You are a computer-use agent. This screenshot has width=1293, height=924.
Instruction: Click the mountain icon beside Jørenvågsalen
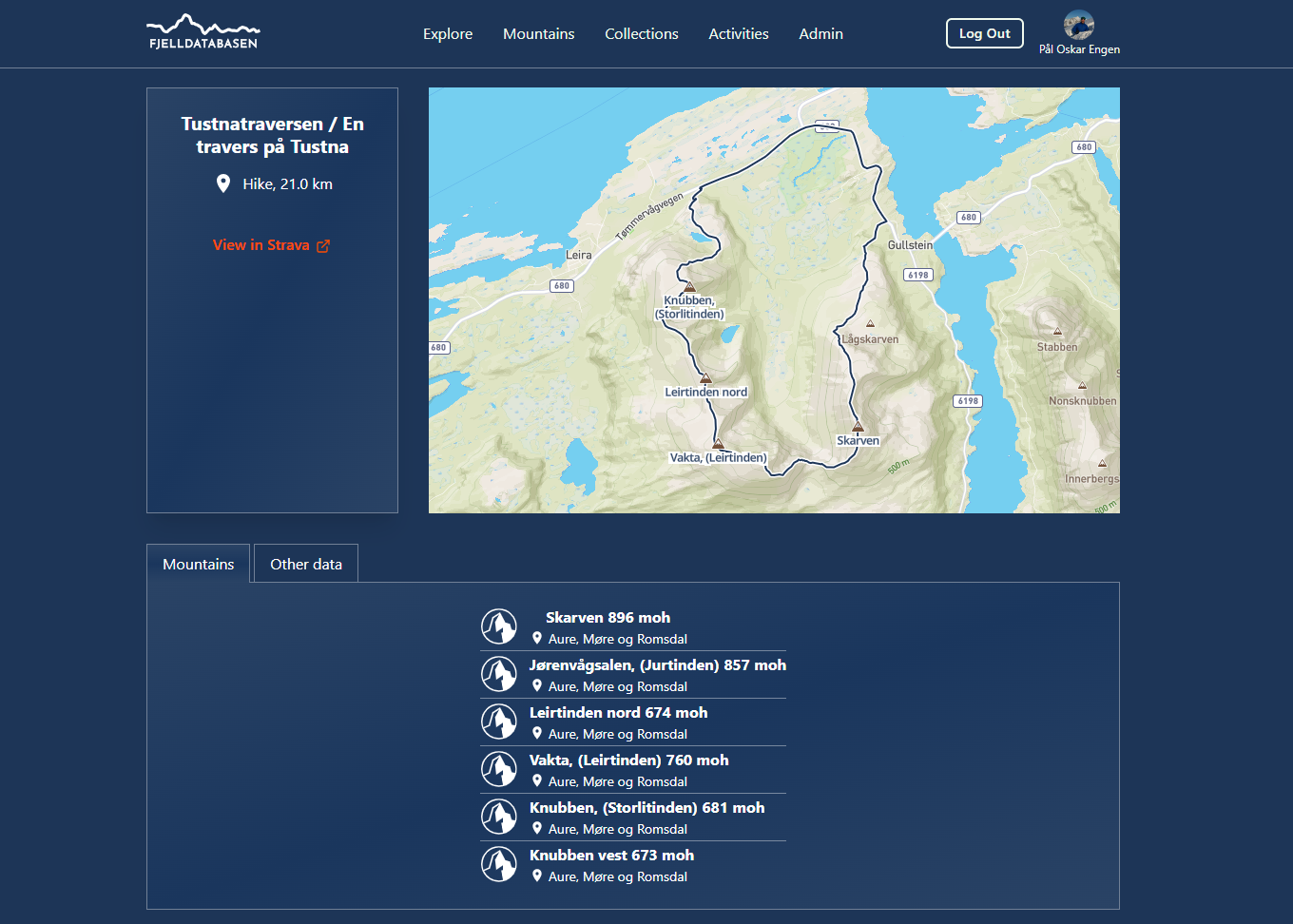[x=499, y=674]
